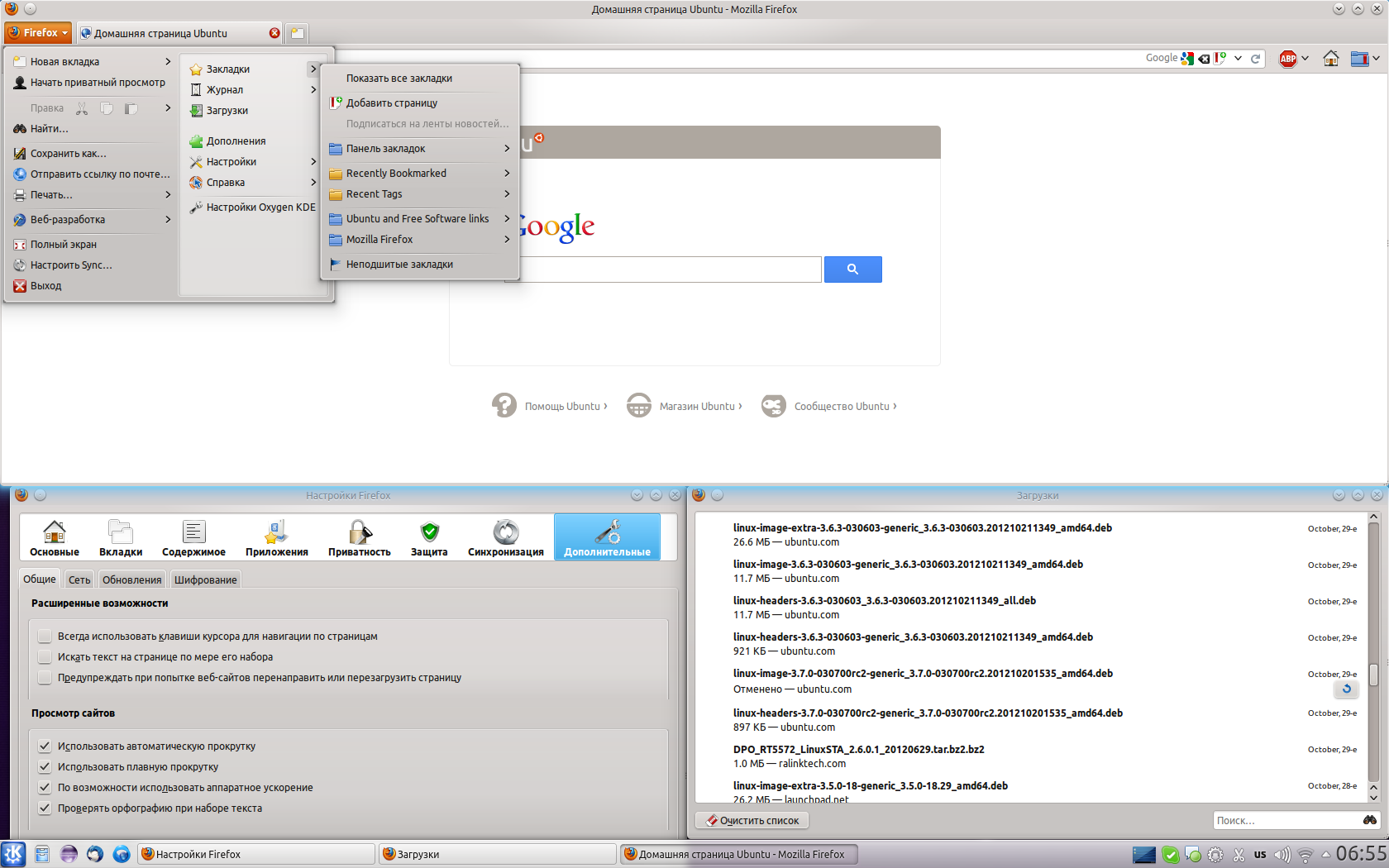Viewport: 1389px width, 868px height.
Task: Select the Дополнительные preferences pane
Action: click(x=607, y=537)
